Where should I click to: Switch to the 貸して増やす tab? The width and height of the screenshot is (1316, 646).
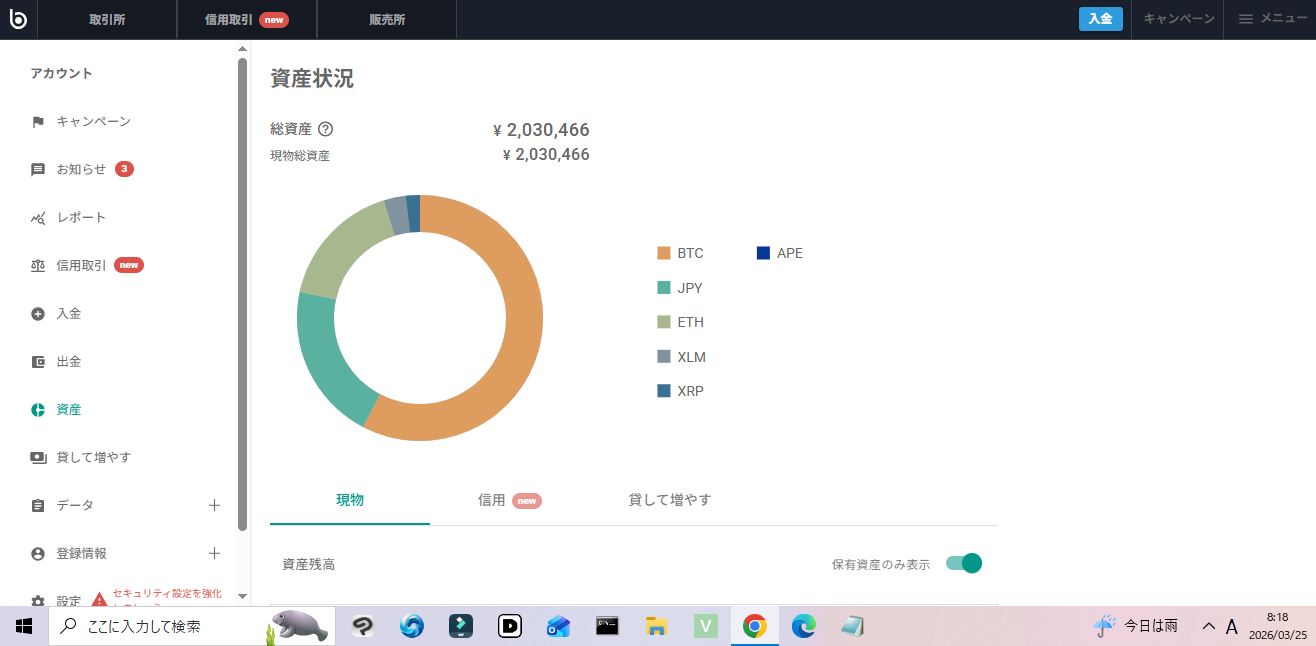click(670, 500)
